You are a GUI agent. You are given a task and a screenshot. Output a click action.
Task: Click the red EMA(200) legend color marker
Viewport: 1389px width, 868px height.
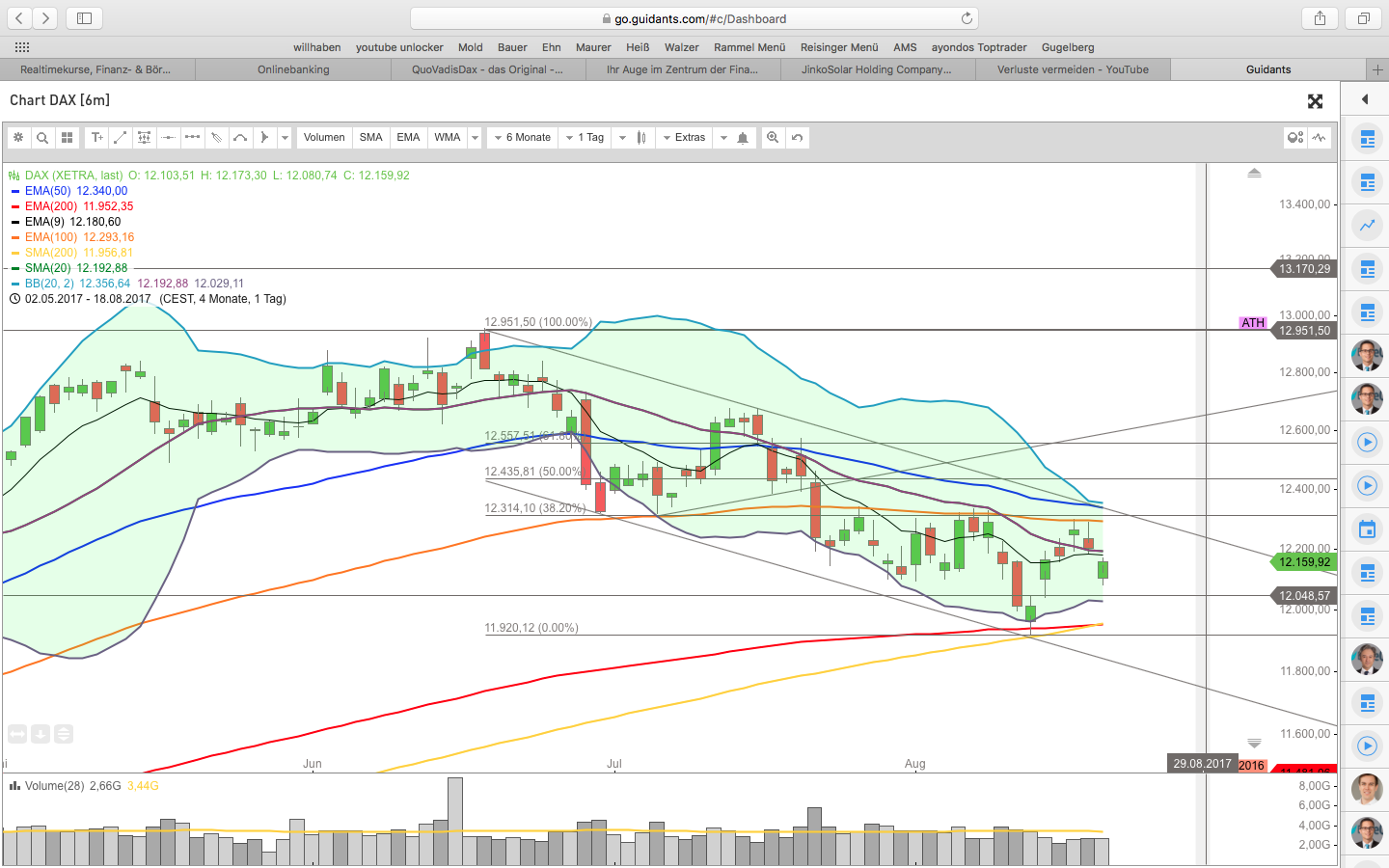click(14, 206)
